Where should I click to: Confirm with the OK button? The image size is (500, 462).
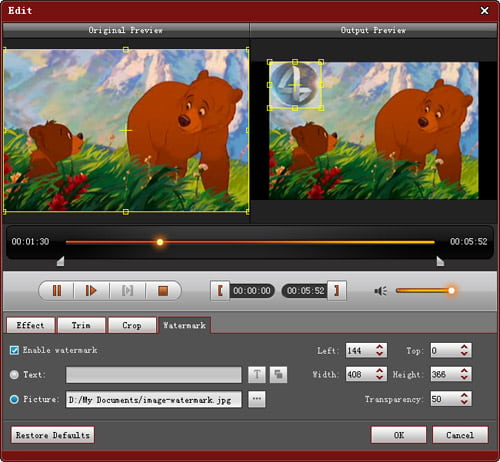(399, 435)
